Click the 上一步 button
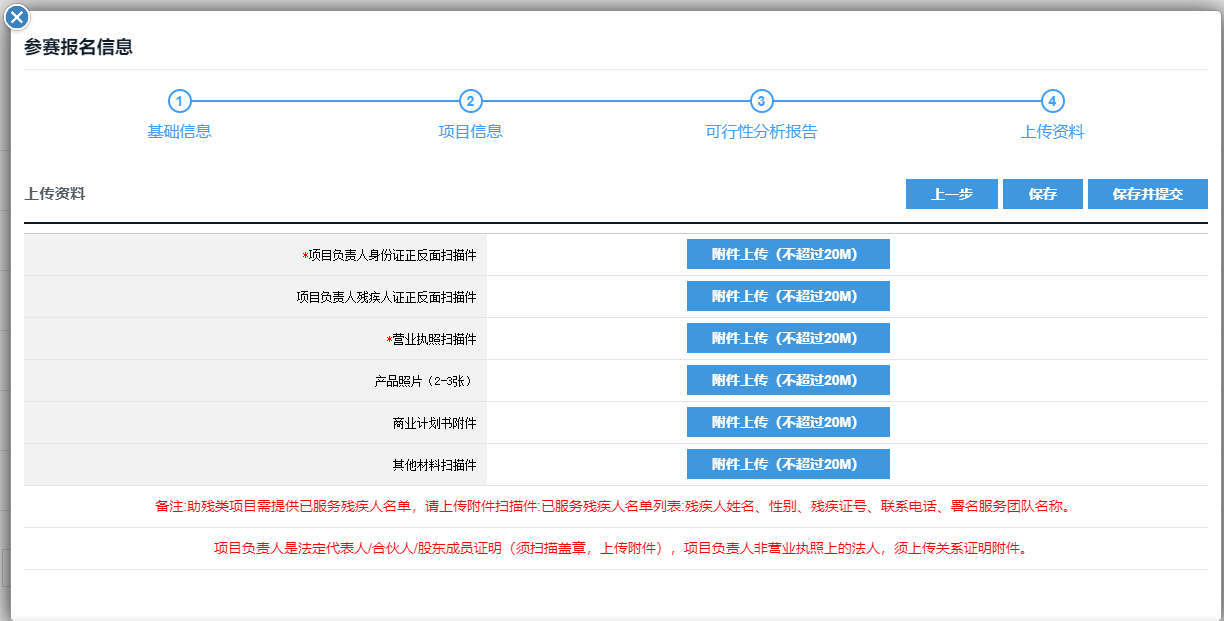 click(952, 194)
